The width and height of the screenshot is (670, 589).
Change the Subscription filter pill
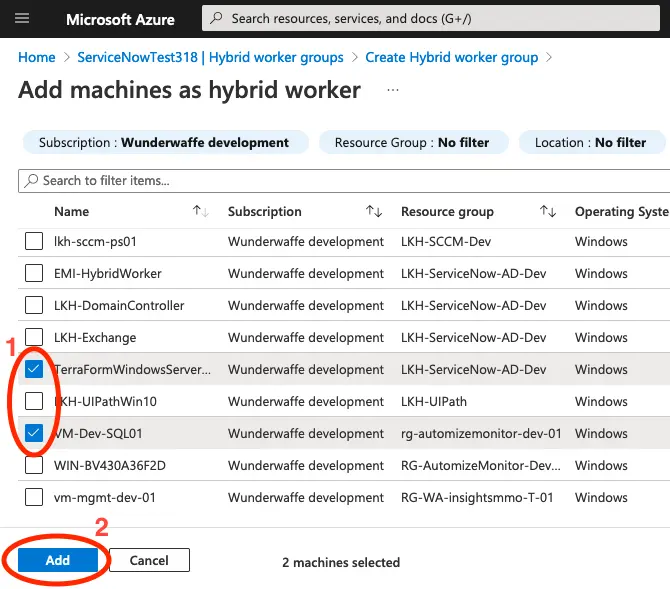point(166,142)
